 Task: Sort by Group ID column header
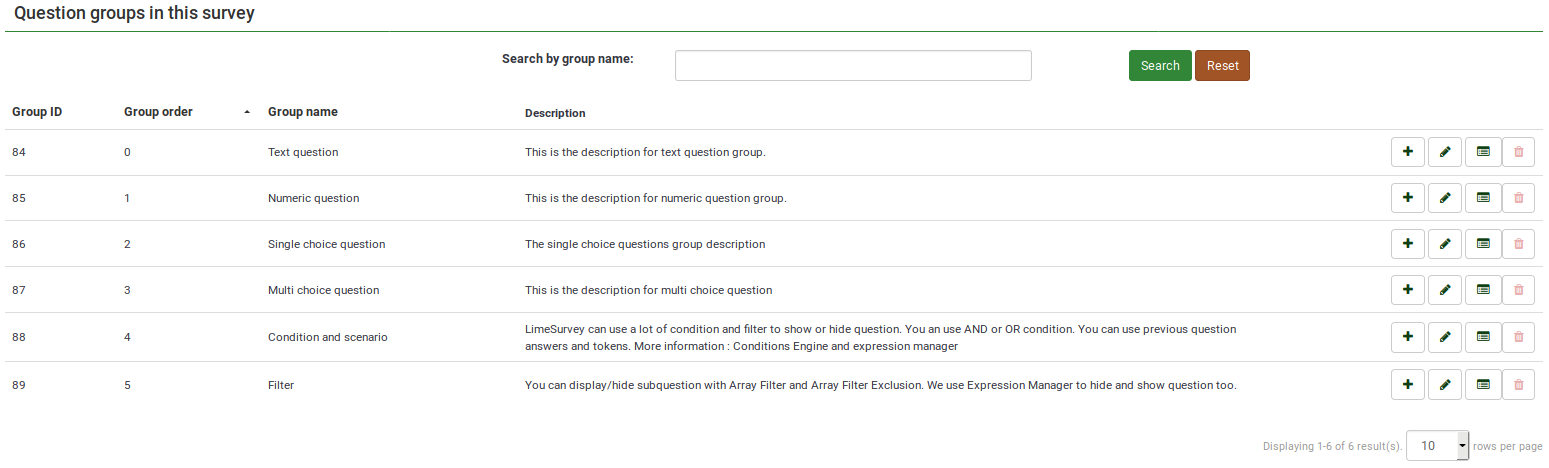coord(37,112)
